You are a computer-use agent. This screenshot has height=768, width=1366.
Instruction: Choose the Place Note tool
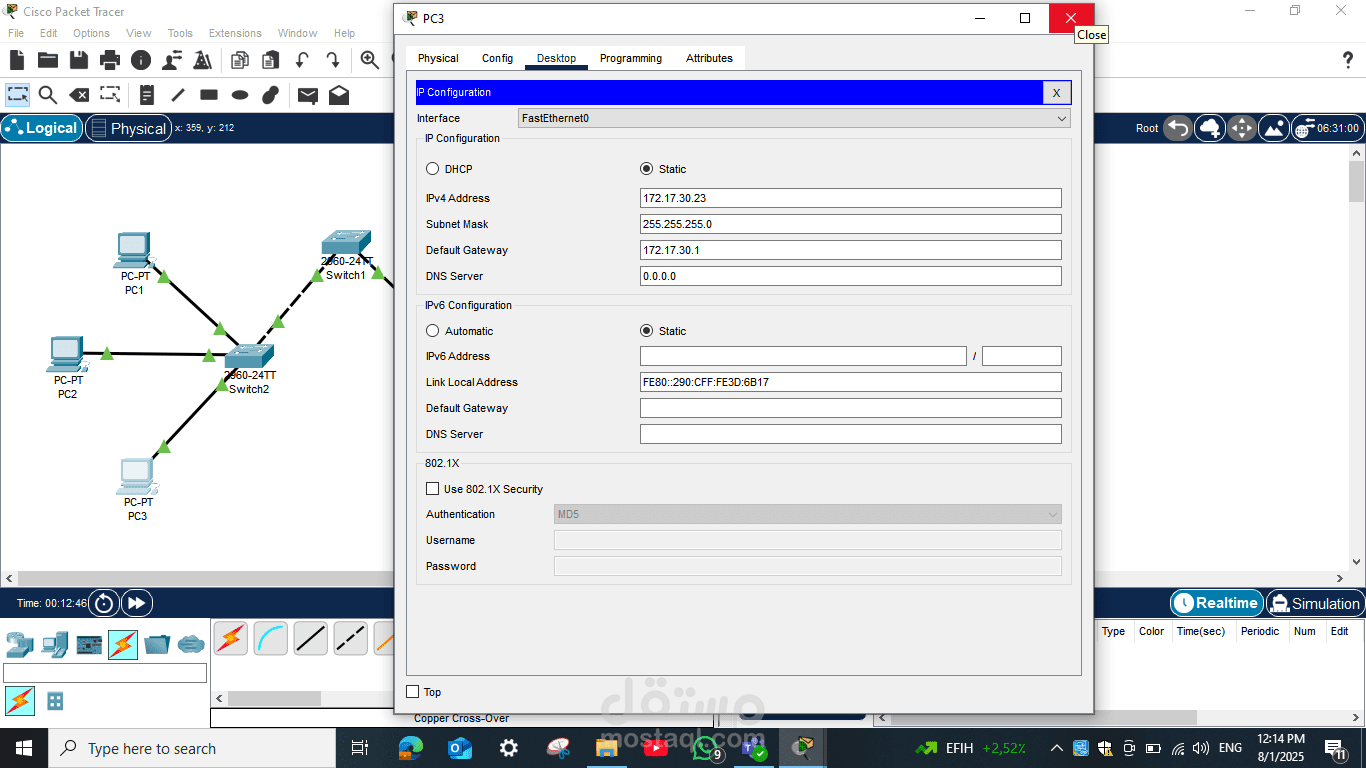point(147,95)
